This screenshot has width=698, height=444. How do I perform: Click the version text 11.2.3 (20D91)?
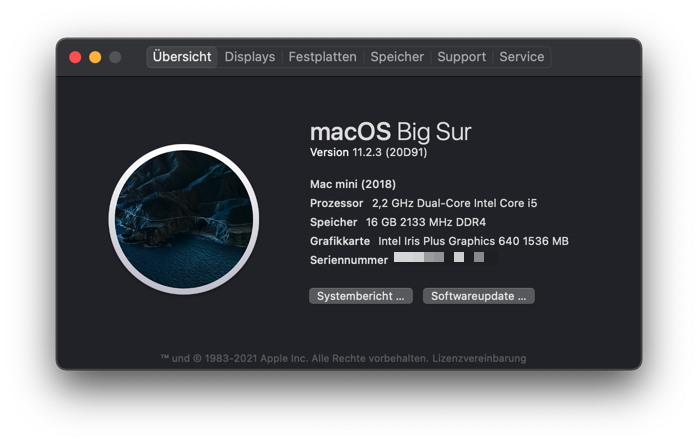click(x=390, y=152)
